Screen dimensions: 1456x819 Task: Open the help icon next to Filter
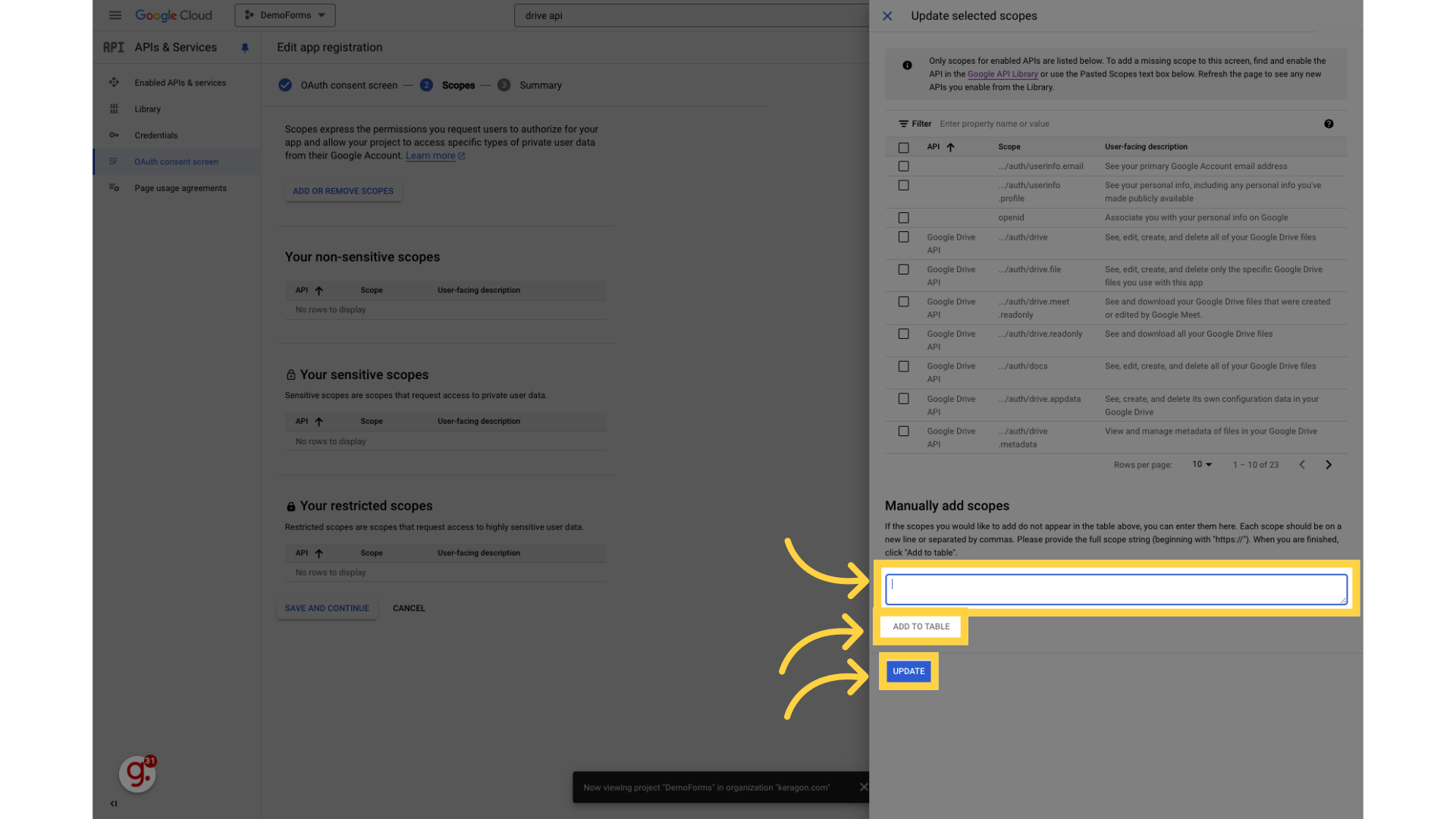click(x=1329, y=124)
